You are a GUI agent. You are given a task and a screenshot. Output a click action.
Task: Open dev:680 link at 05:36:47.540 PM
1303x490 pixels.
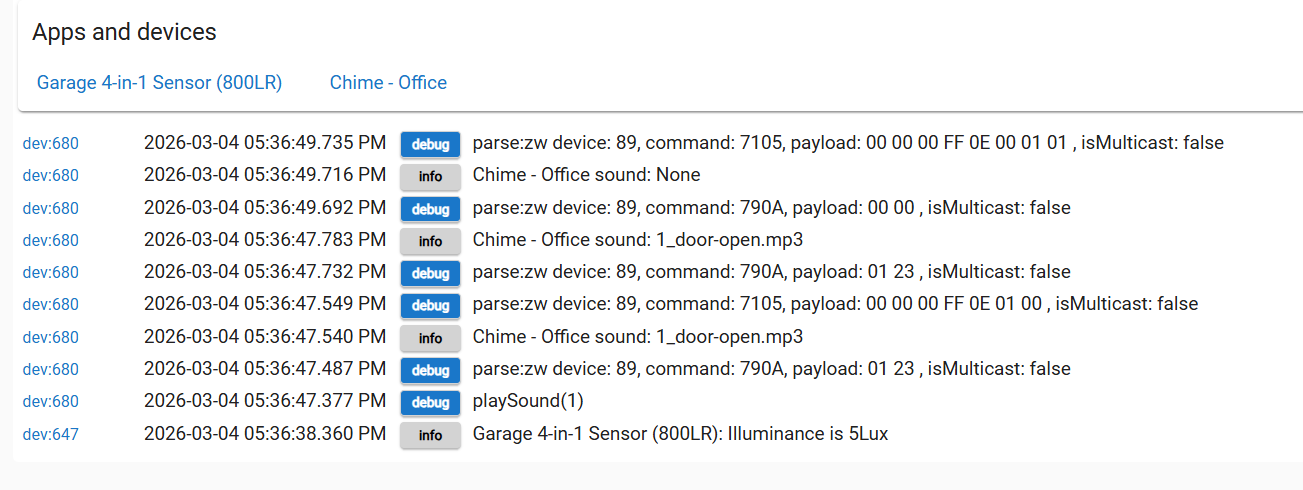50,338
